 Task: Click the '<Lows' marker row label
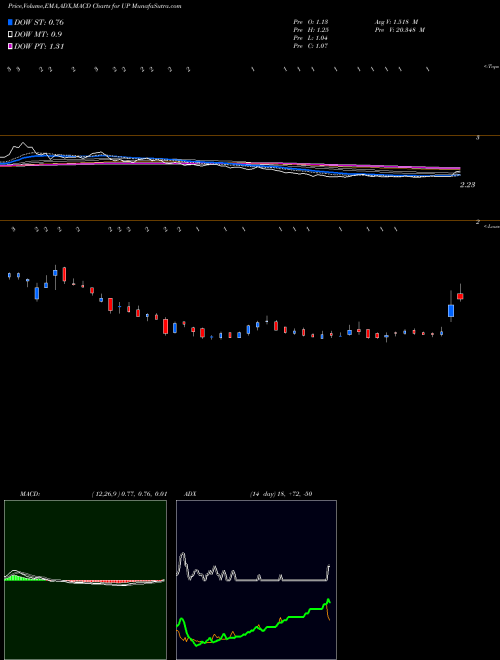pos(492,226)
